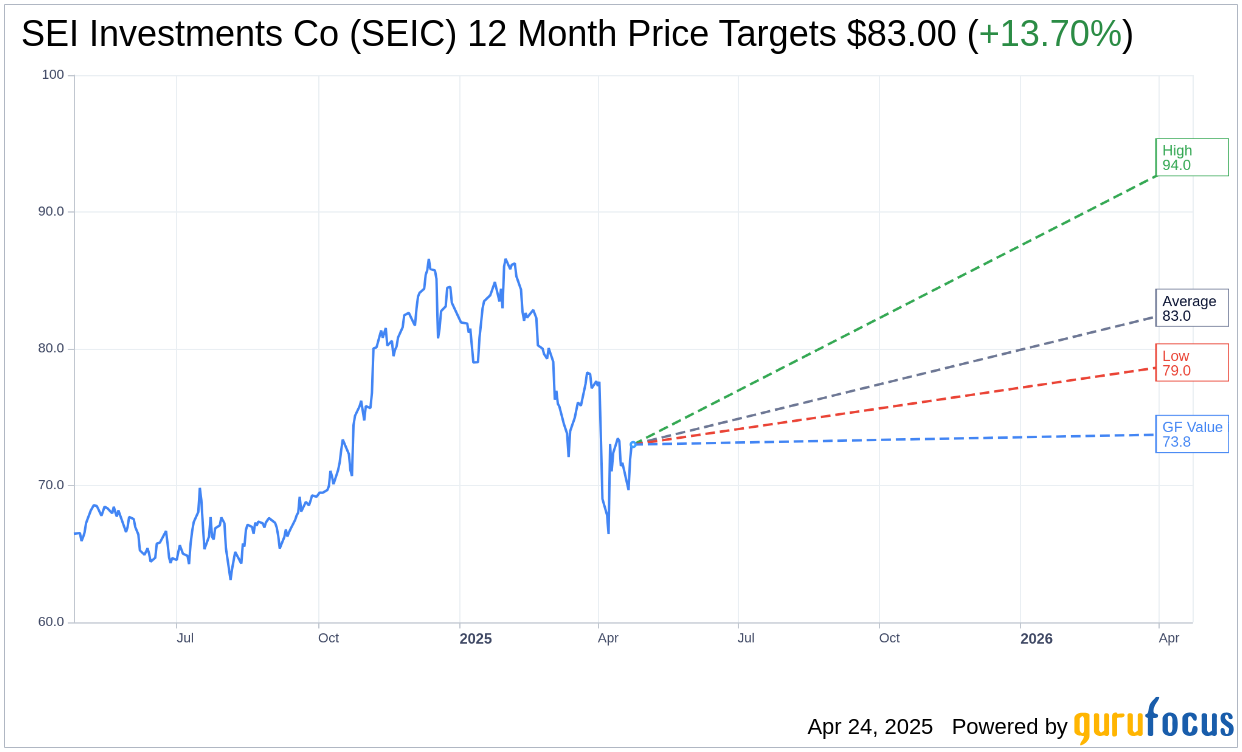Click the 60.0 value on the y-axis
The width and height of the screenshot is (1242, 752).
[52, 622]
